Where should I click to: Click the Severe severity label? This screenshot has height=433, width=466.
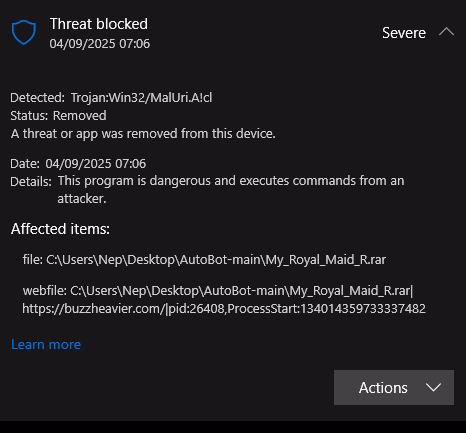[404, 33]
